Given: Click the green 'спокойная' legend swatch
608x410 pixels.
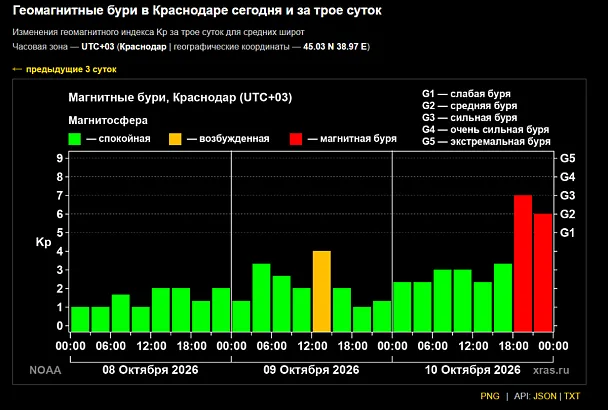Looking at the screenshot, I should coord(74,139).
